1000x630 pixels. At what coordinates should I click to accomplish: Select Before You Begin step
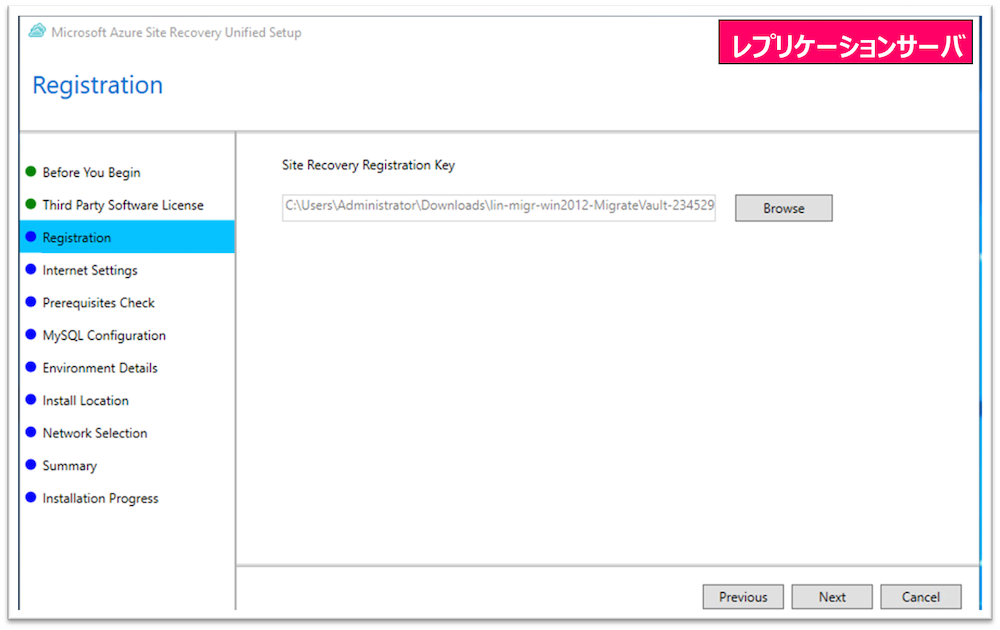point(91,172)
